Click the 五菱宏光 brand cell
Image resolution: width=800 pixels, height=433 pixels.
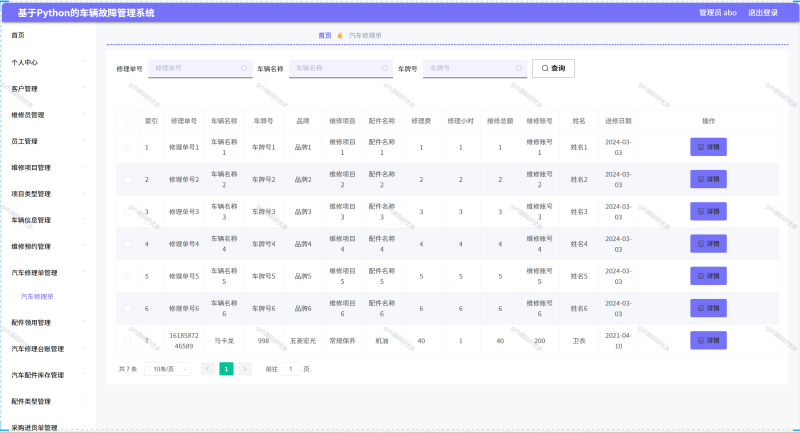point(303,341)
